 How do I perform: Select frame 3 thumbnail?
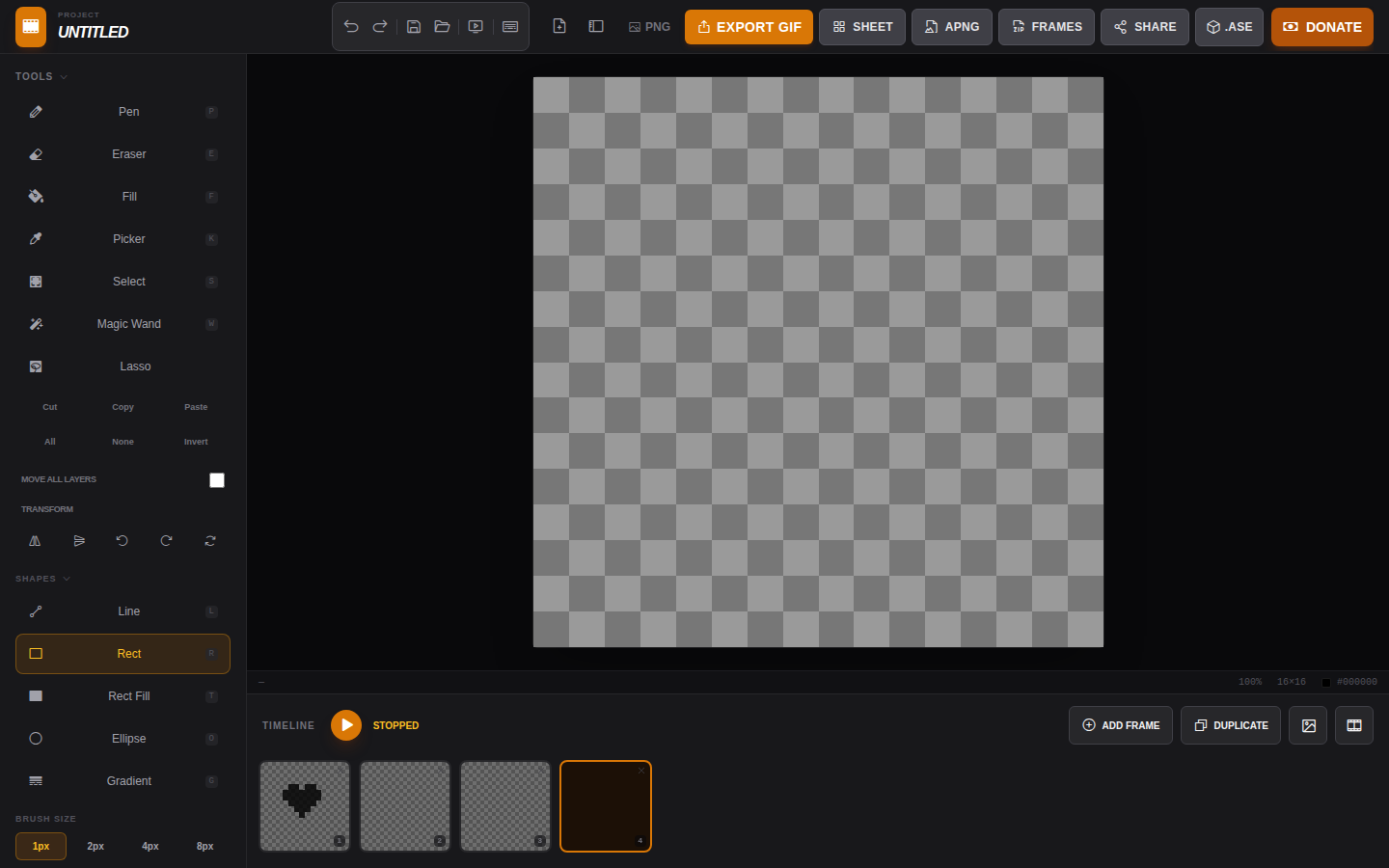[x=505, y=806]
